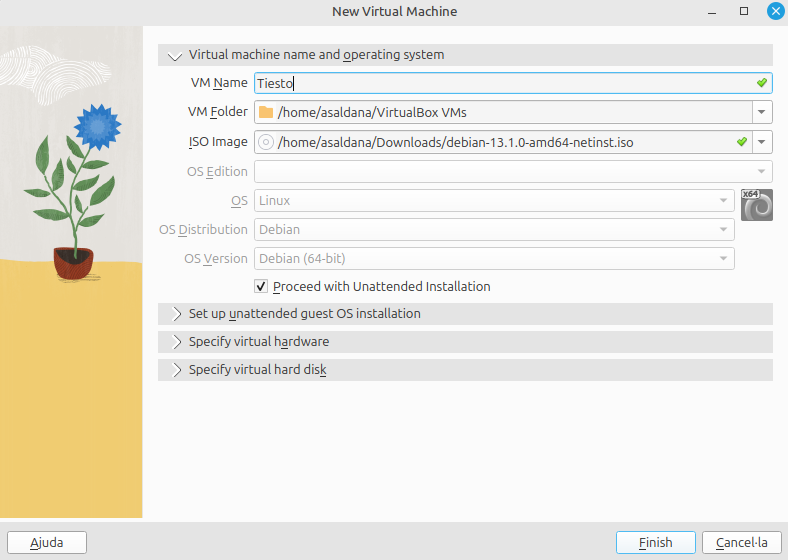
Task: Click the disc icon in ISO Image field
Action: 265,142
